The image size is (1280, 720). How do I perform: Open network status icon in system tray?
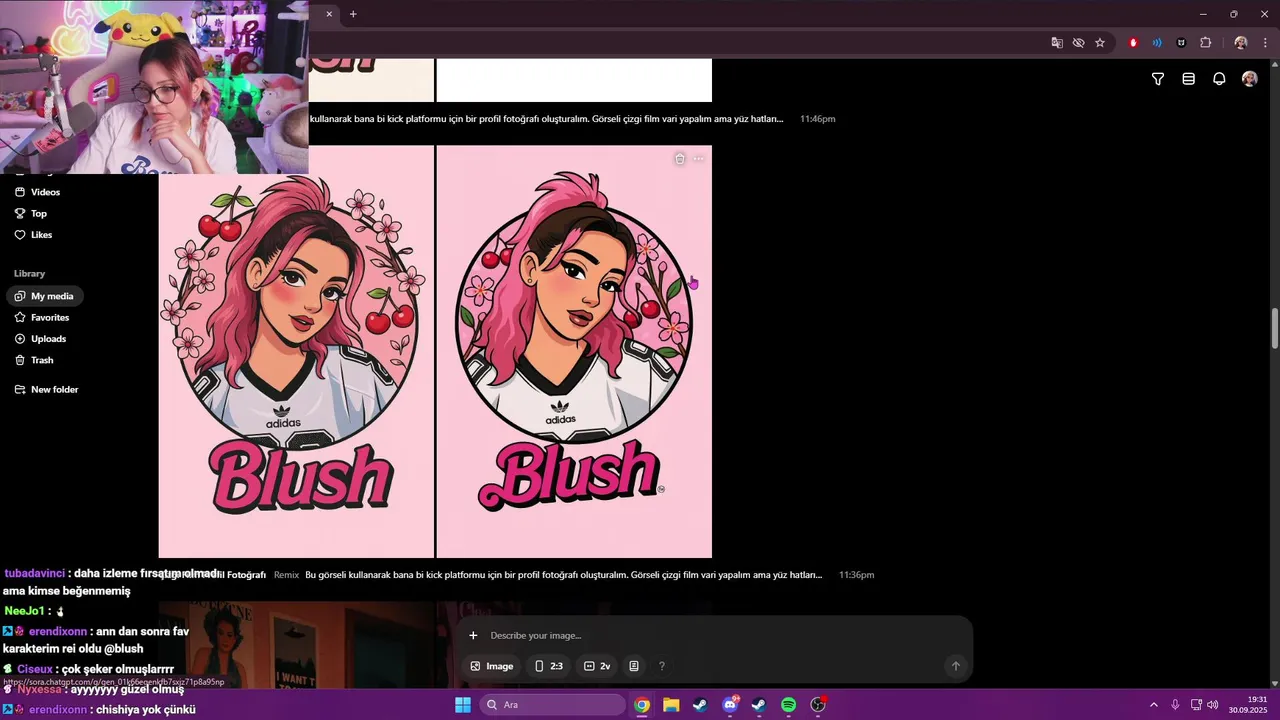[x=1196, y=705]
